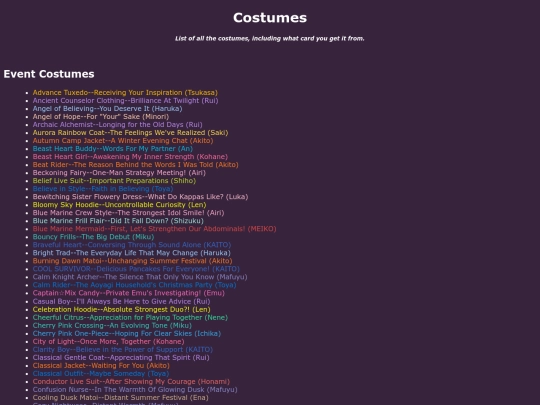Open Cheerful Citrus link for Nene
Screen dimensions: 540x405
[x=130, y=317]
